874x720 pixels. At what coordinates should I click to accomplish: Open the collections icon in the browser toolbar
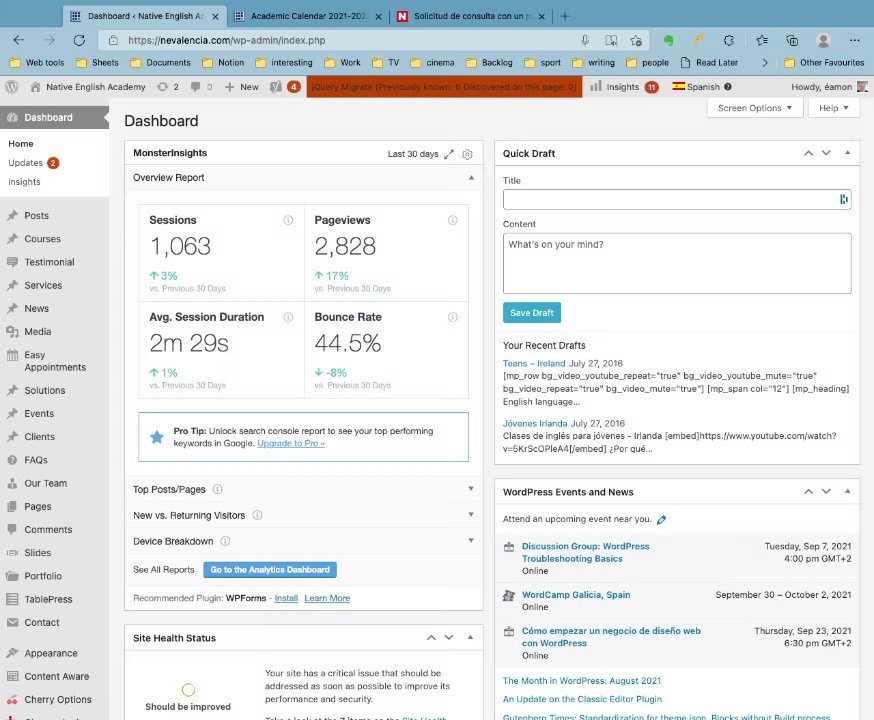coord(792,40)
